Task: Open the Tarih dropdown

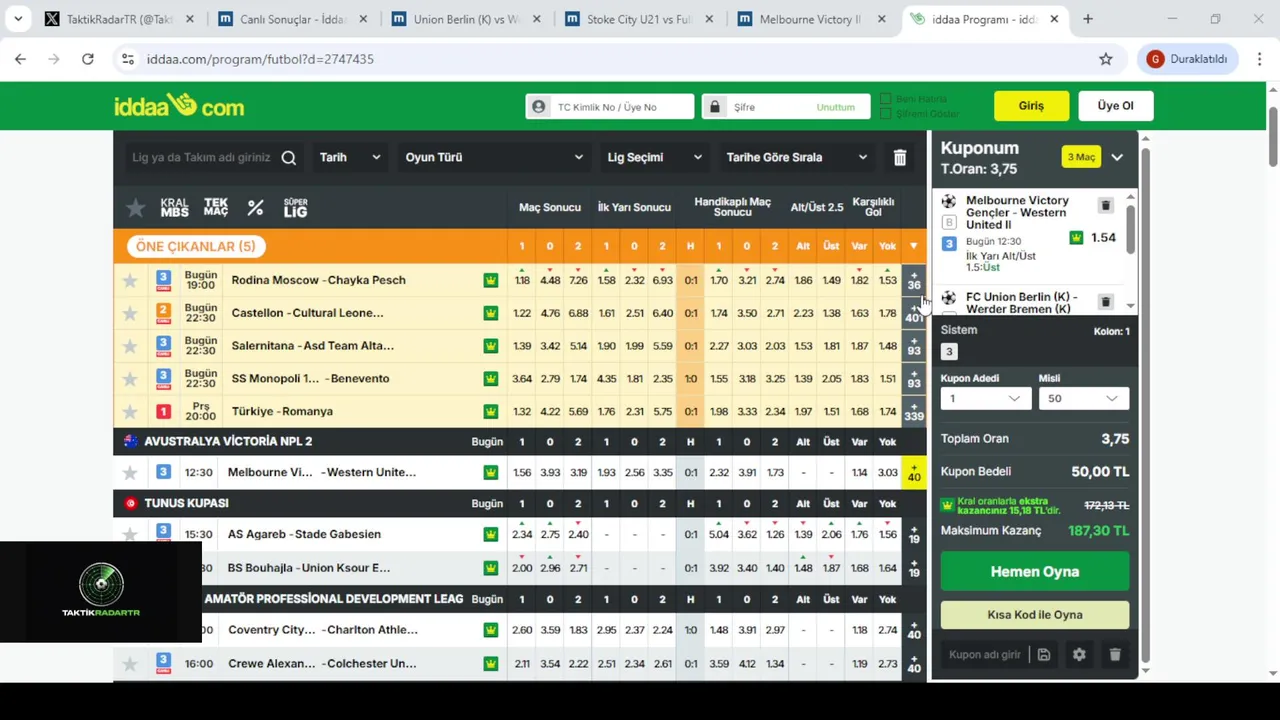Action: click(350, 157)
